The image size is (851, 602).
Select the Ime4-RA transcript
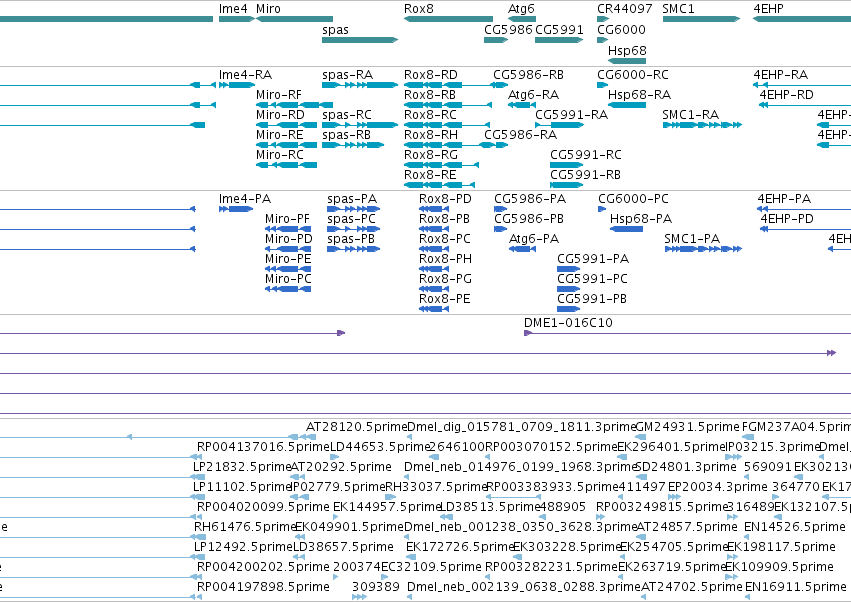237,85
